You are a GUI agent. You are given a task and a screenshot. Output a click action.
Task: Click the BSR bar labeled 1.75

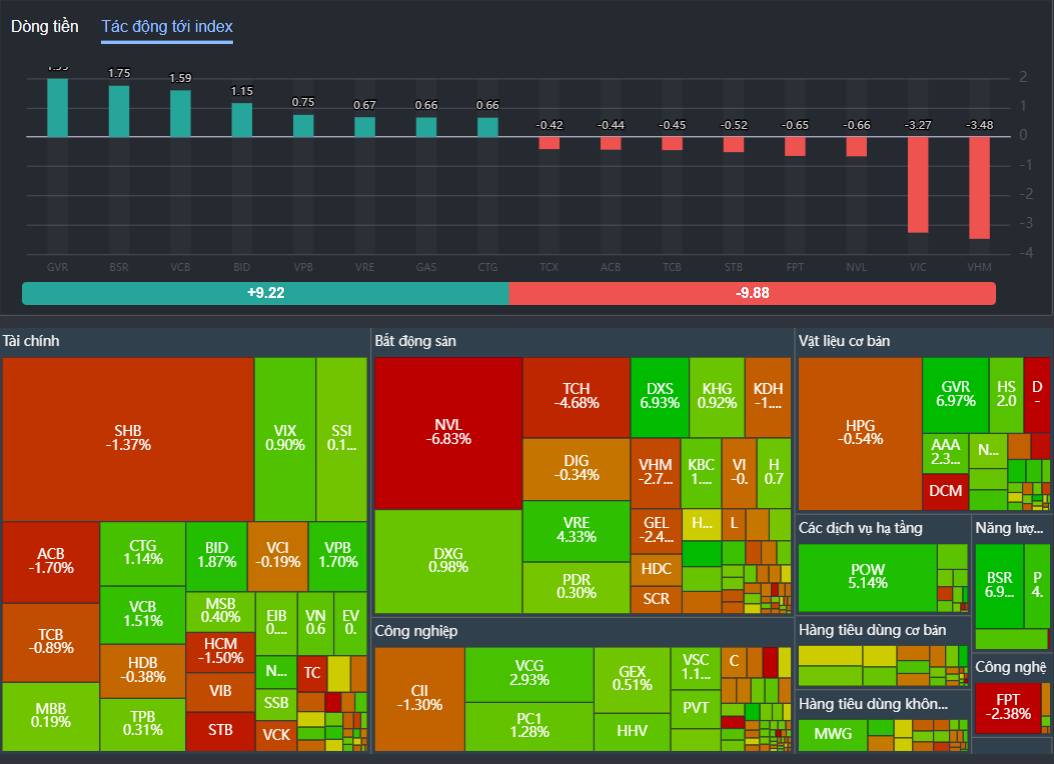pyautogui.click(x=119, y=111)
